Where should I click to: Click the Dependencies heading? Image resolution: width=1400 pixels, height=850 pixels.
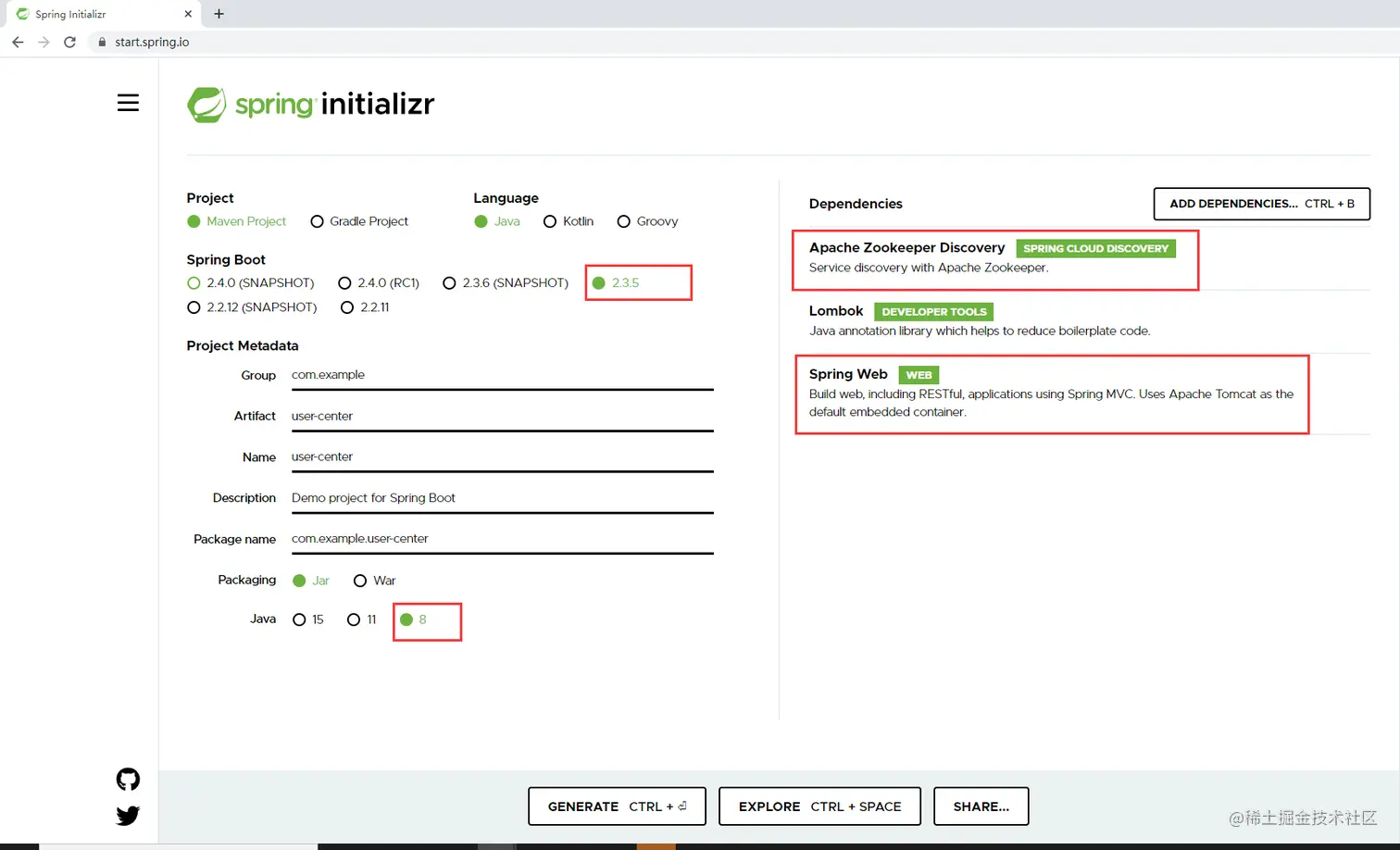pos(856,204)
